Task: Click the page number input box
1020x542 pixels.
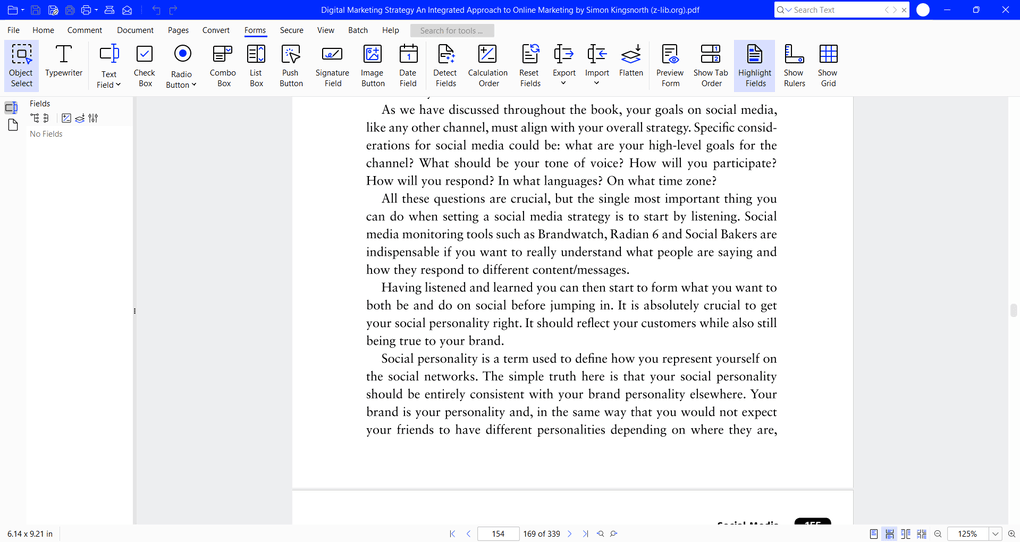Action: click(x=498, y=534)
